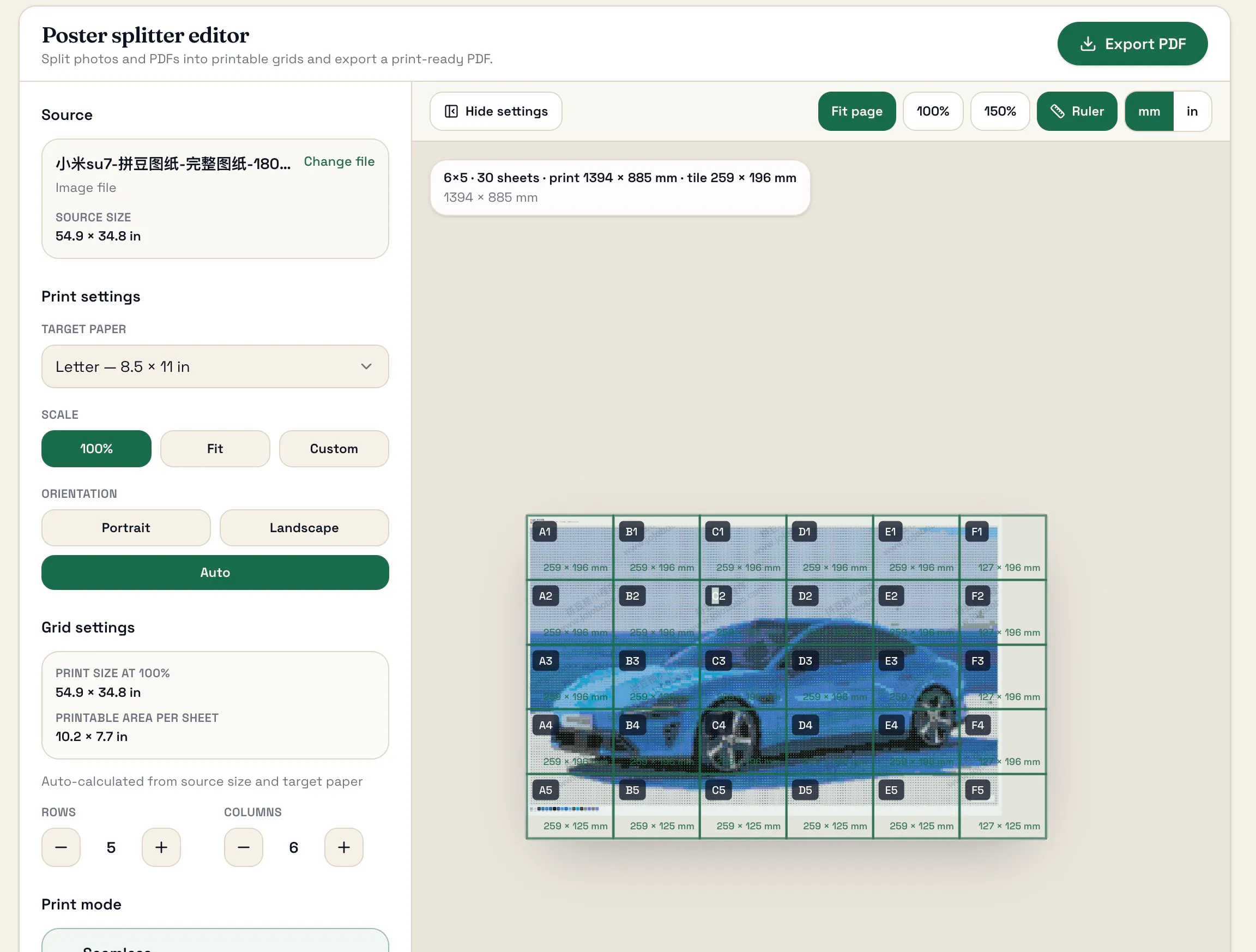Set preview zoom to 150%
Screen dimensions: 1256x952
[1000, 111]
